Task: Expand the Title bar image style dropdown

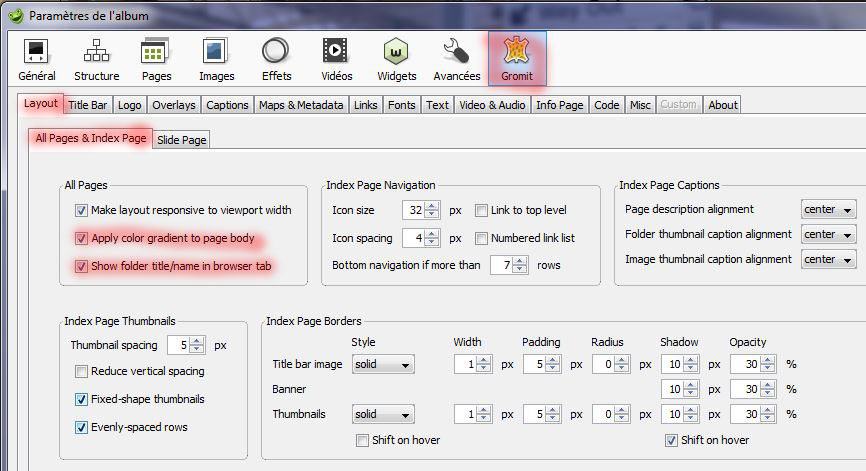Action: pyautogui.click(x=382, y=365)
